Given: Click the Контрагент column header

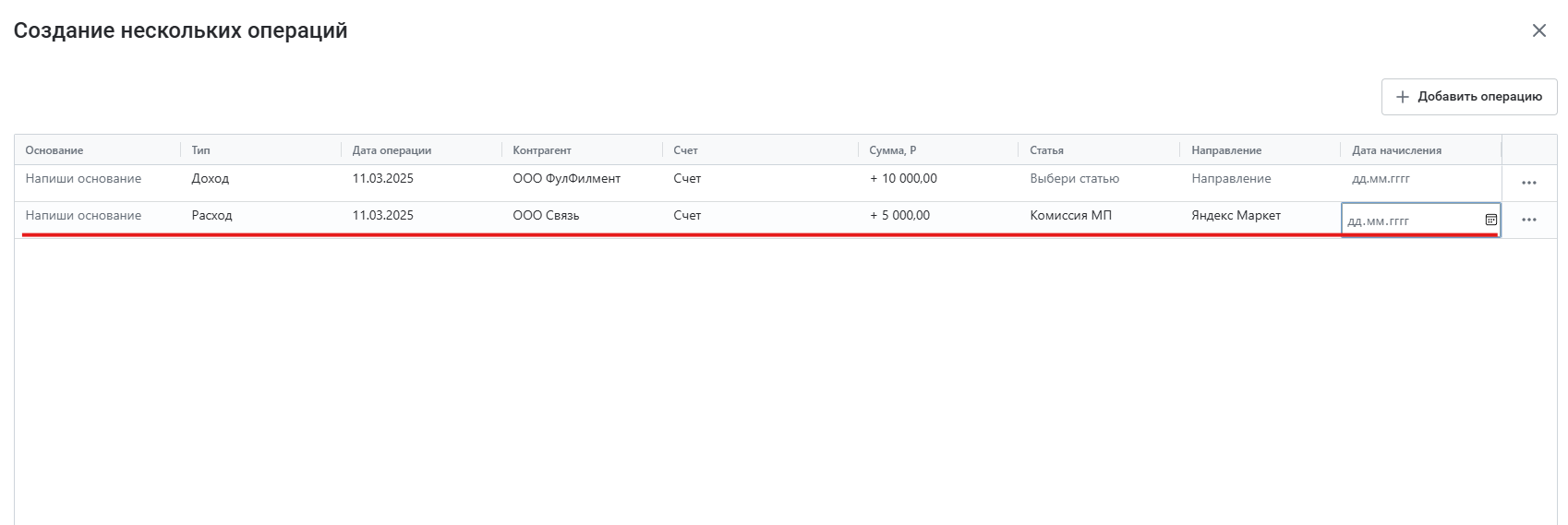Looking at the screenshot, I should (582, 150).
